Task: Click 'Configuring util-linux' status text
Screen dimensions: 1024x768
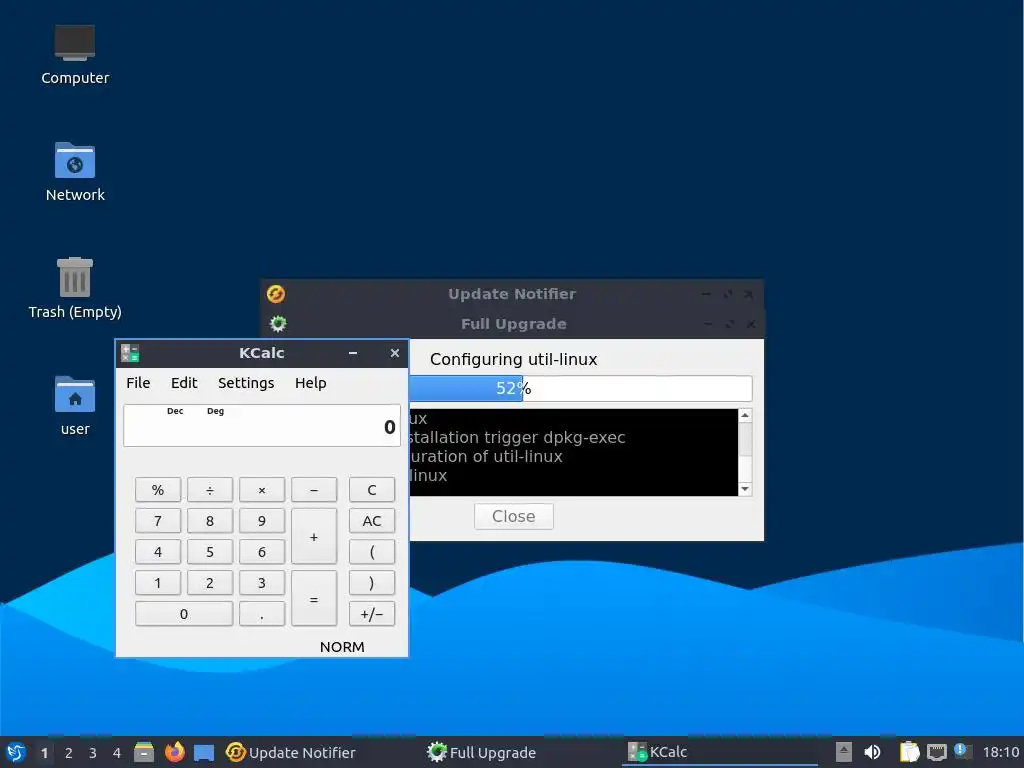Action: (513, 359)
